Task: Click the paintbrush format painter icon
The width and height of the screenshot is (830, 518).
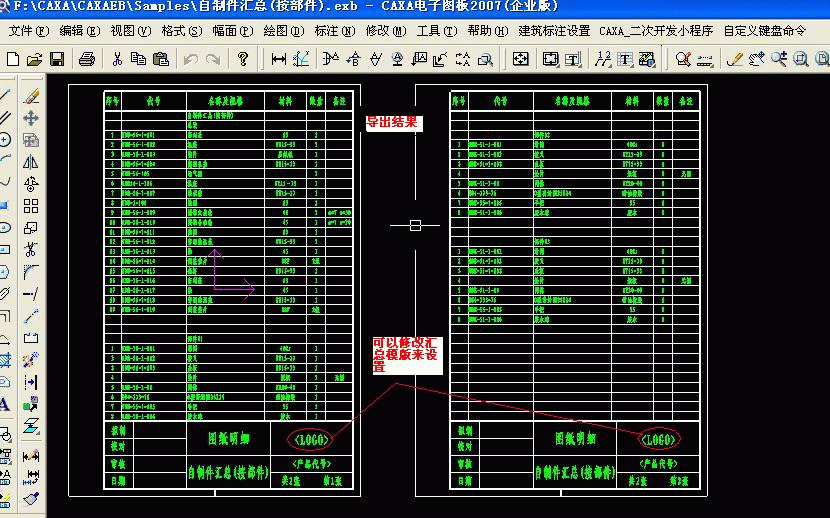Action: [x=31, y=498]
